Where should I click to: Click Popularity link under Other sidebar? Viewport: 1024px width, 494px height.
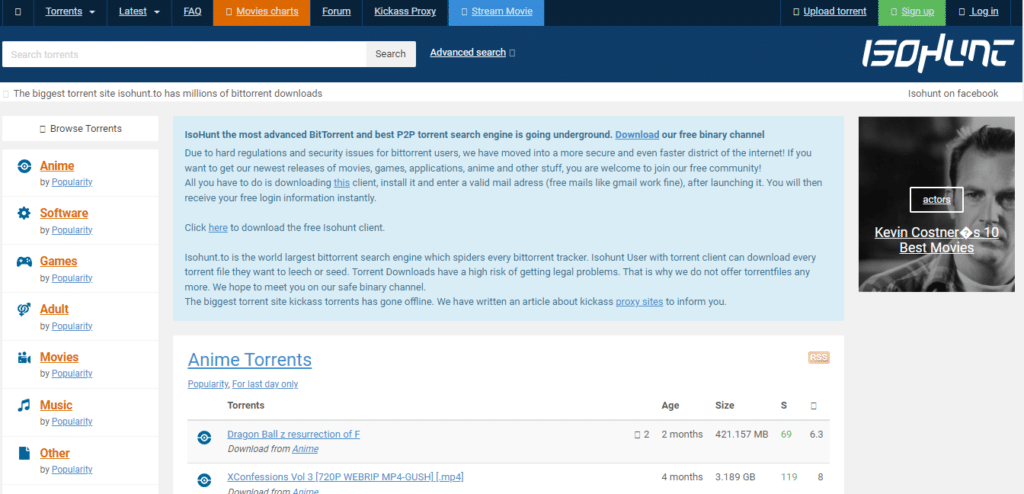pyautogui.click(x=72, y=469)
